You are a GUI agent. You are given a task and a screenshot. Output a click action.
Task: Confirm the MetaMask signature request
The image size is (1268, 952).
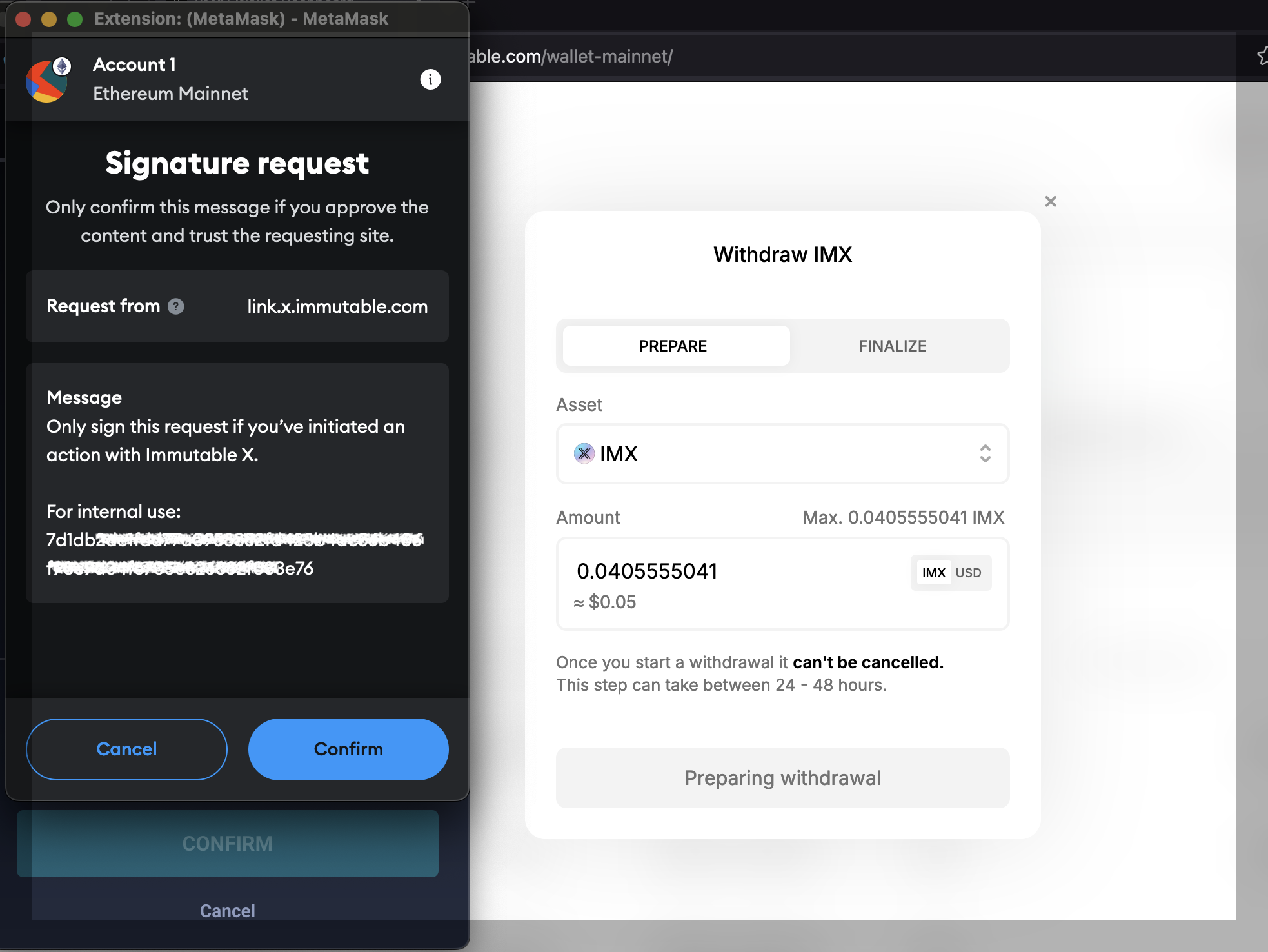348,749
